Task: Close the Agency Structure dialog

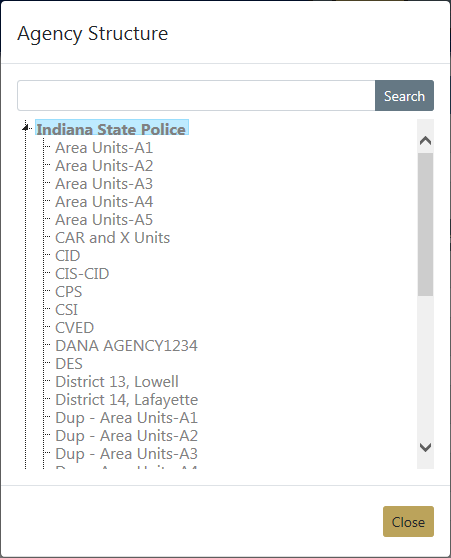Action: click(x=408, y=522)
